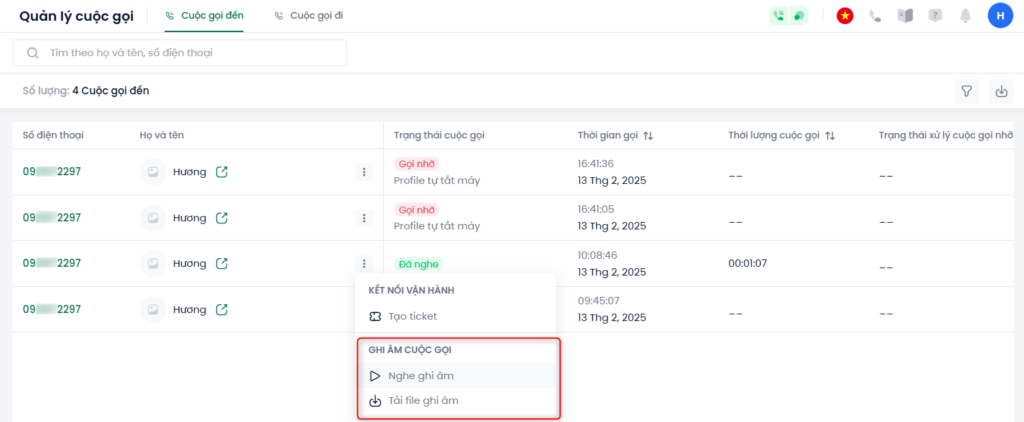Open three-dot menu for the second call row
This screenshot has width=1024, height=422.
click(x=364, y=218)
